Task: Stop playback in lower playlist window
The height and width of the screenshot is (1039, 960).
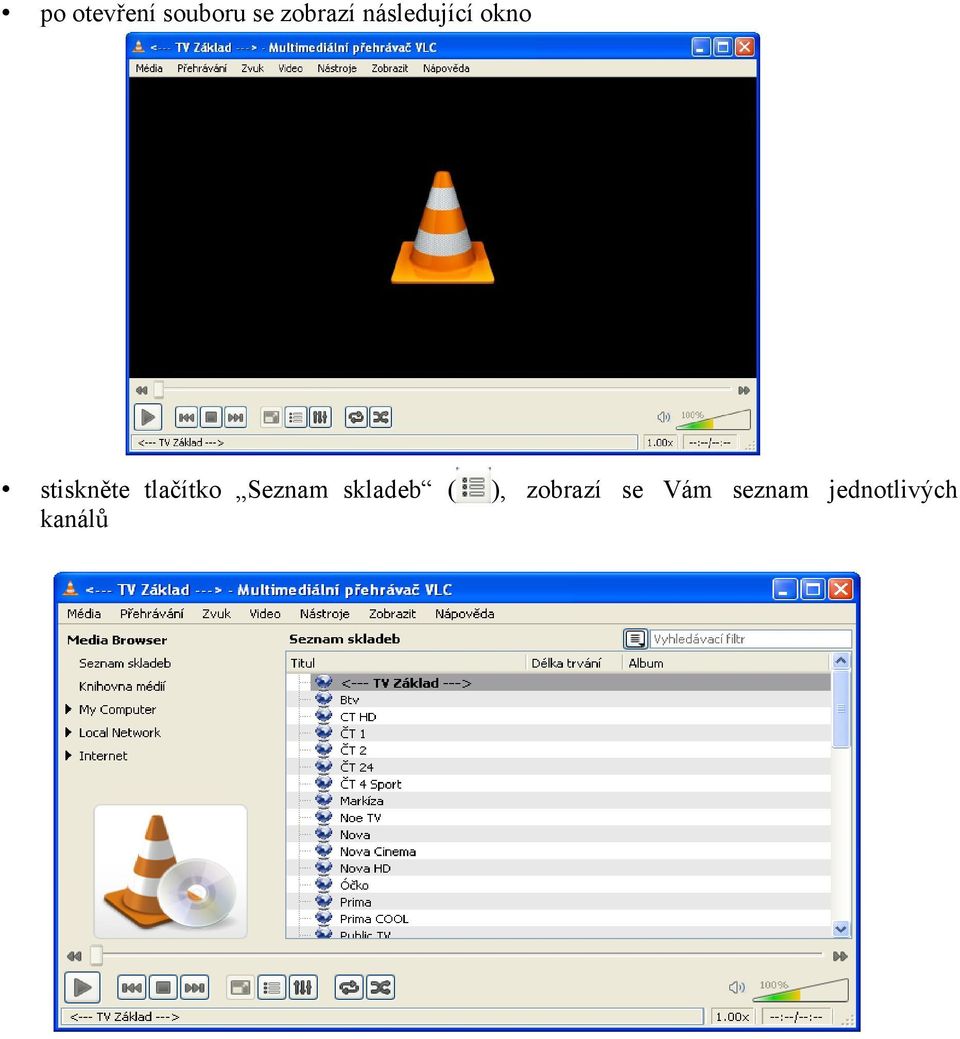Action: point(163,988)
